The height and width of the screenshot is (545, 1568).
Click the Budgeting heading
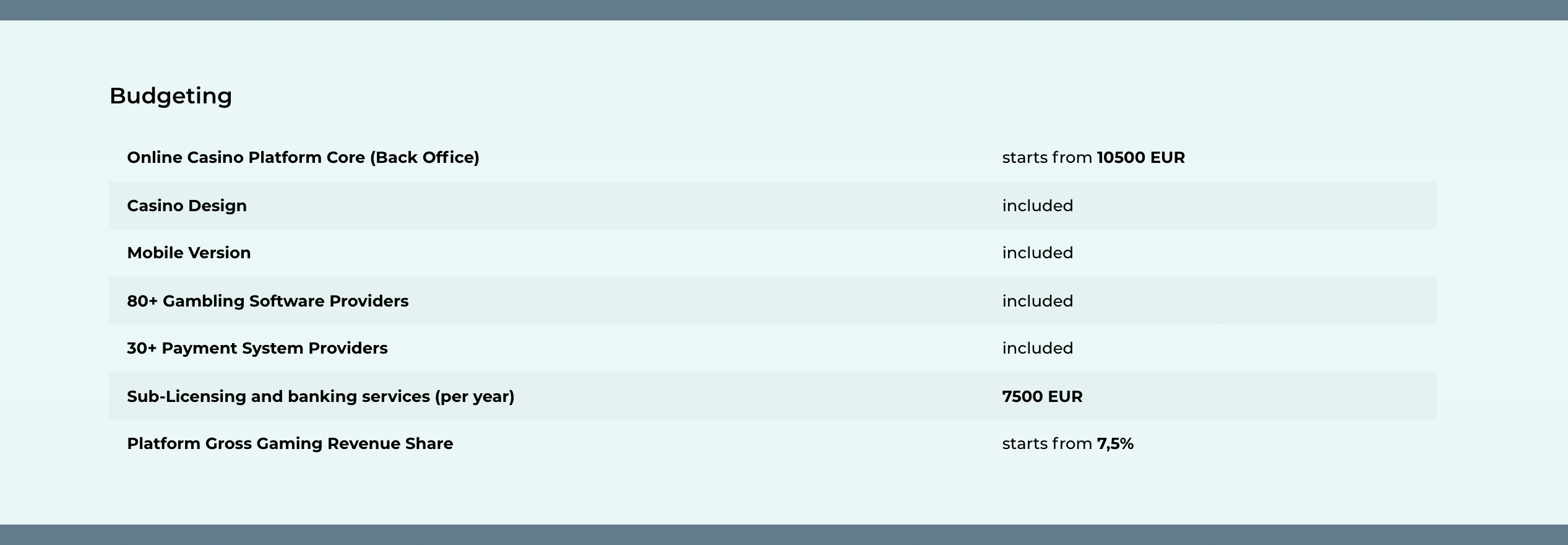coord(171,96)
